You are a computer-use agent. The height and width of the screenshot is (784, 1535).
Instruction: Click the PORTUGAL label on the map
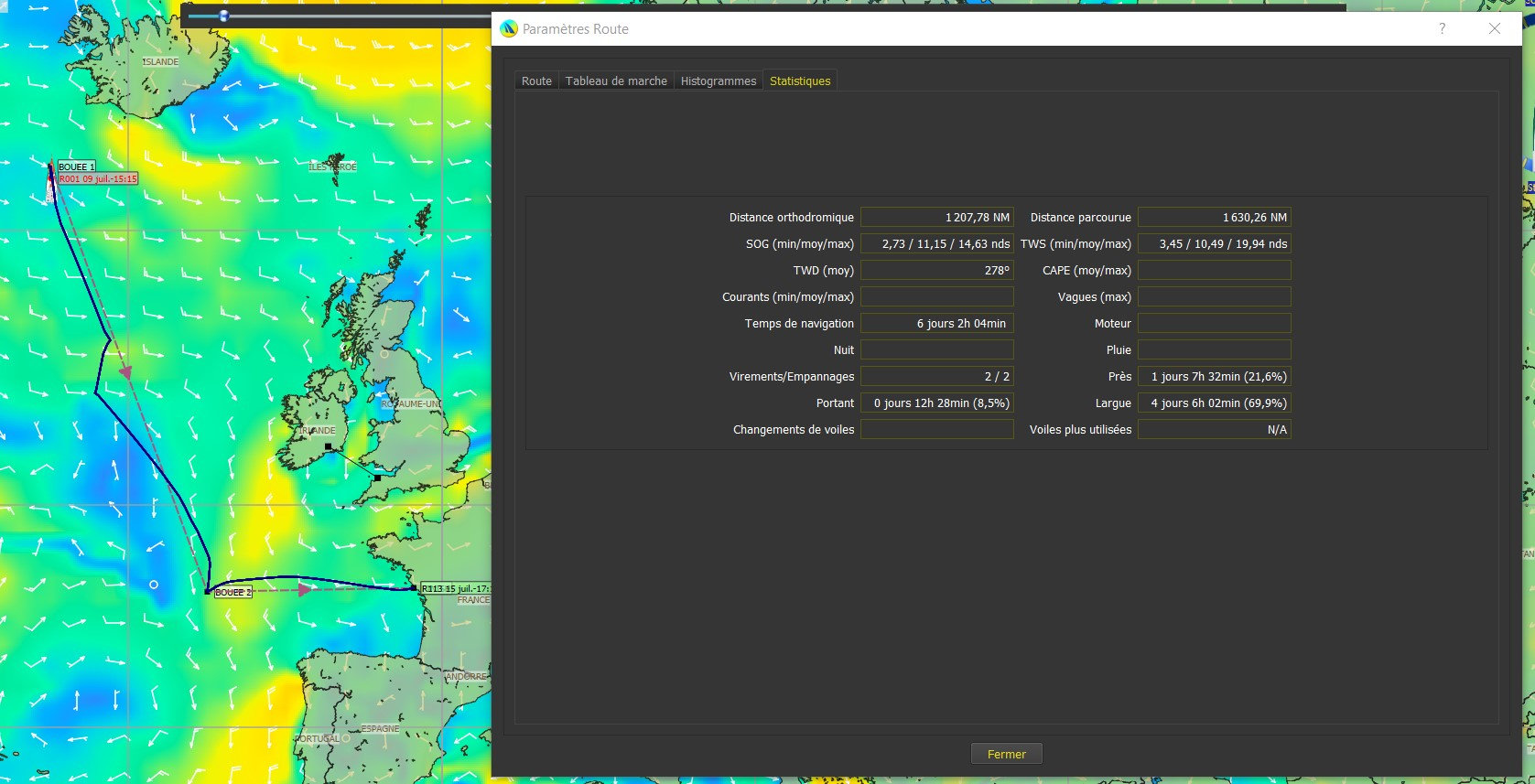coord(317,738)
